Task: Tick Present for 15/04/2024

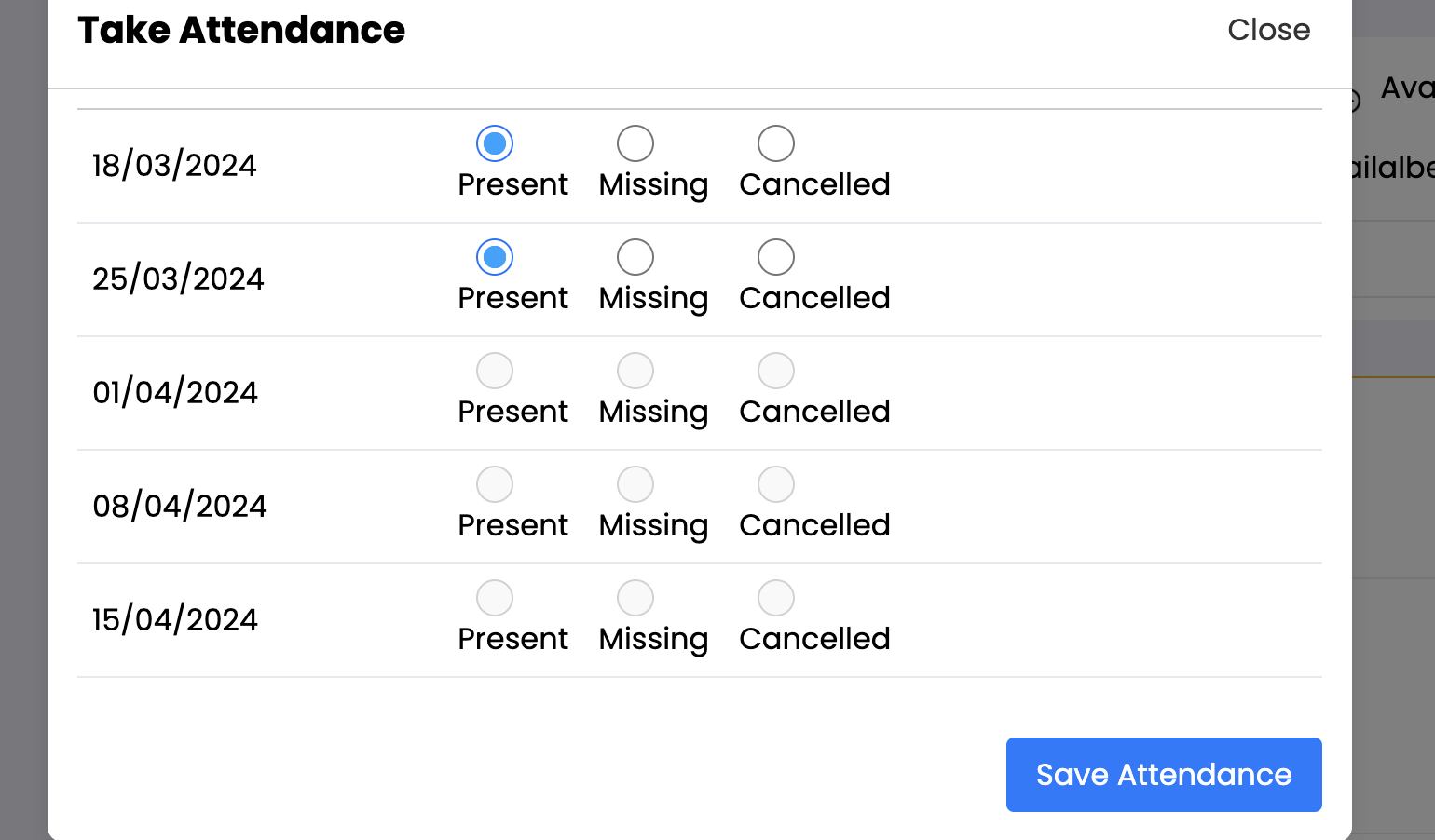Action: tap(495, 598)
